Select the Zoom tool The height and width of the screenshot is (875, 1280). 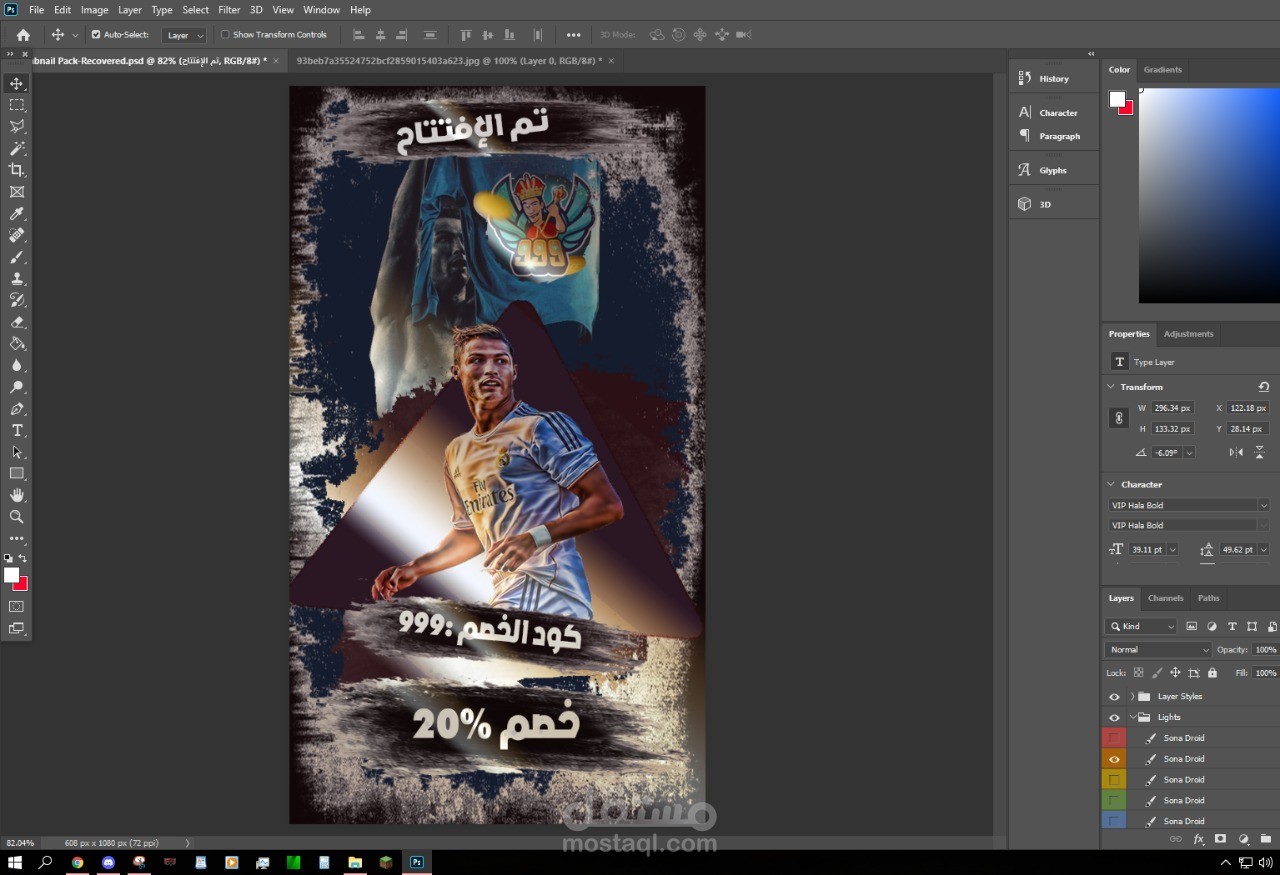[17, 517]
